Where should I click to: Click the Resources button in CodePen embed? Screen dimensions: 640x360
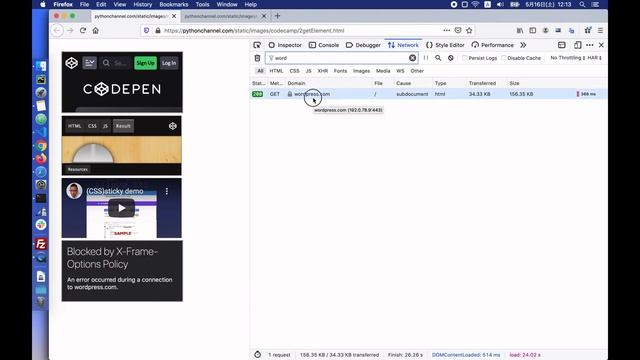click(x=78, y=169)
